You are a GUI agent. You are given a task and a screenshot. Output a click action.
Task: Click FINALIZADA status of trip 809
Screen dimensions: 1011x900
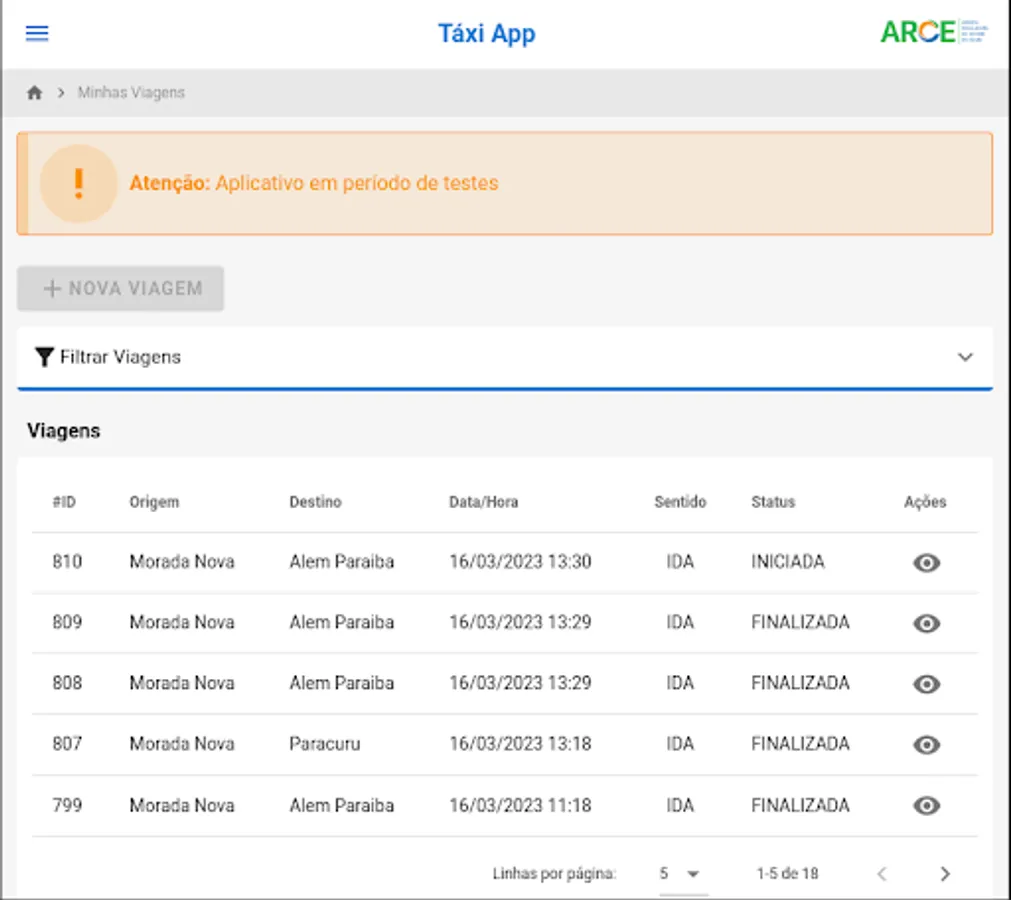(800, 622)
